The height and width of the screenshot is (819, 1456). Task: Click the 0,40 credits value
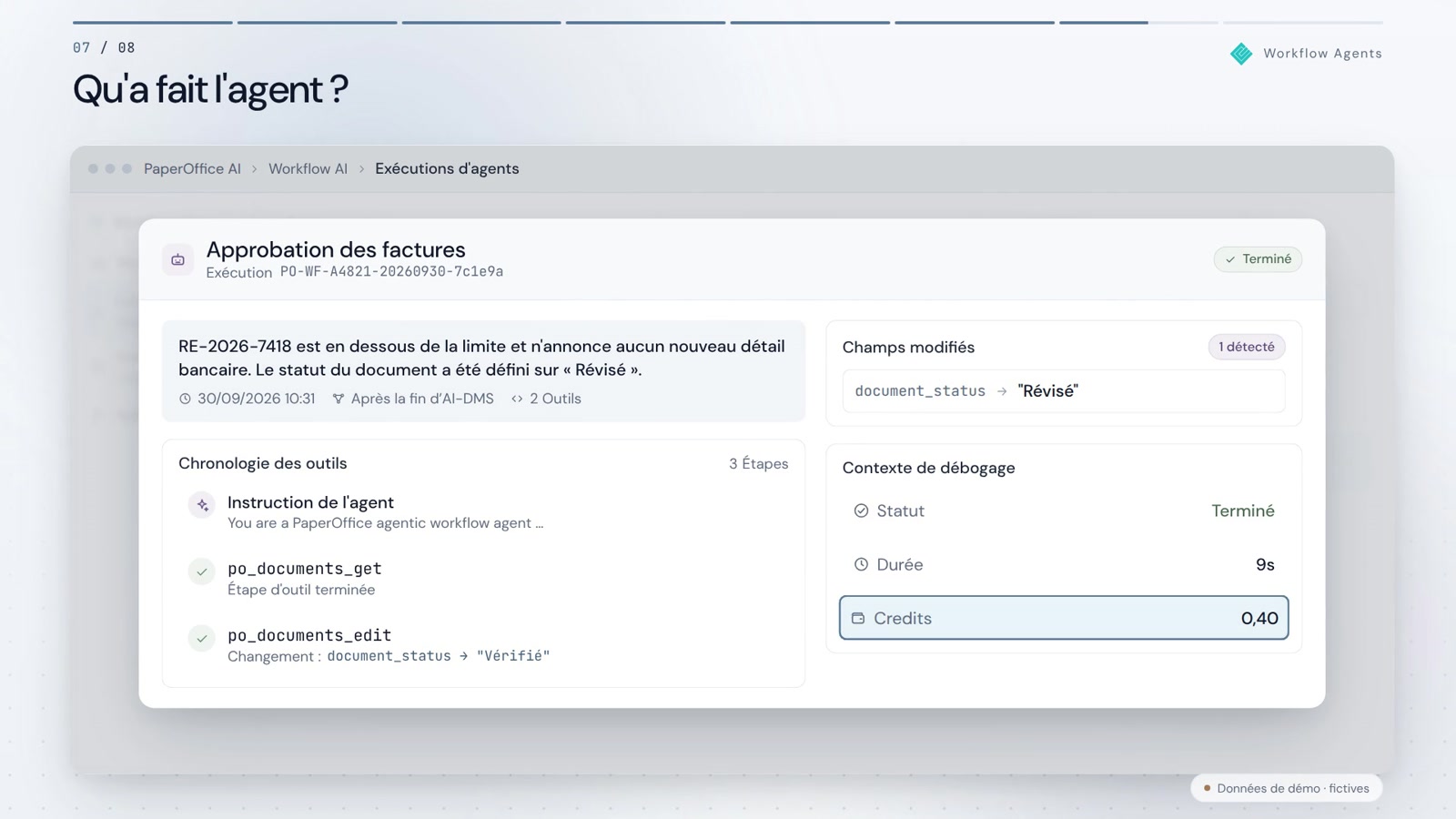pyautogui.click(x=1259, y=618)
